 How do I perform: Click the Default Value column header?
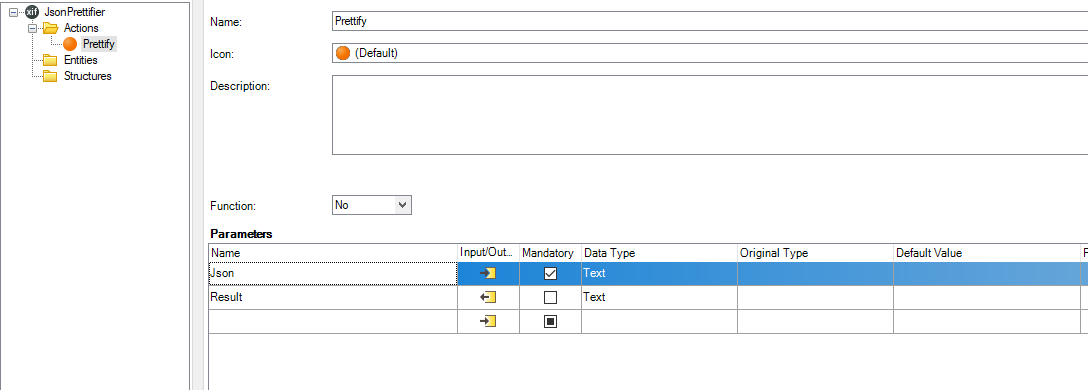tap(987, 253)
